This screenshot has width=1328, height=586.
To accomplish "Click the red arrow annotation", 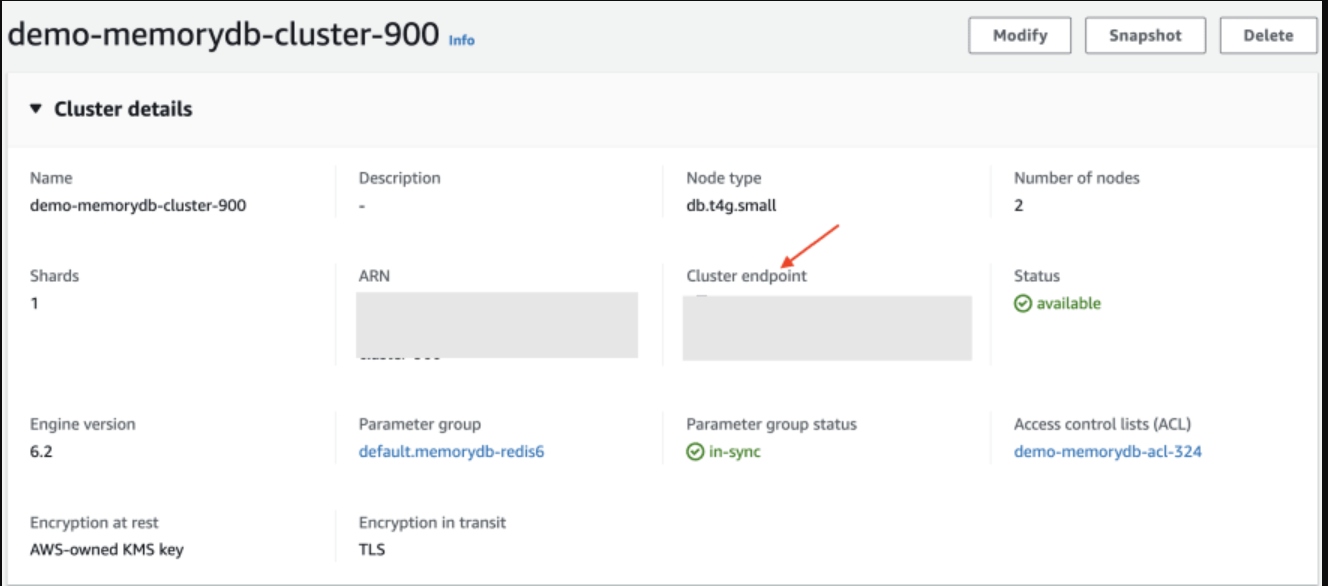I will pos(808,247).
